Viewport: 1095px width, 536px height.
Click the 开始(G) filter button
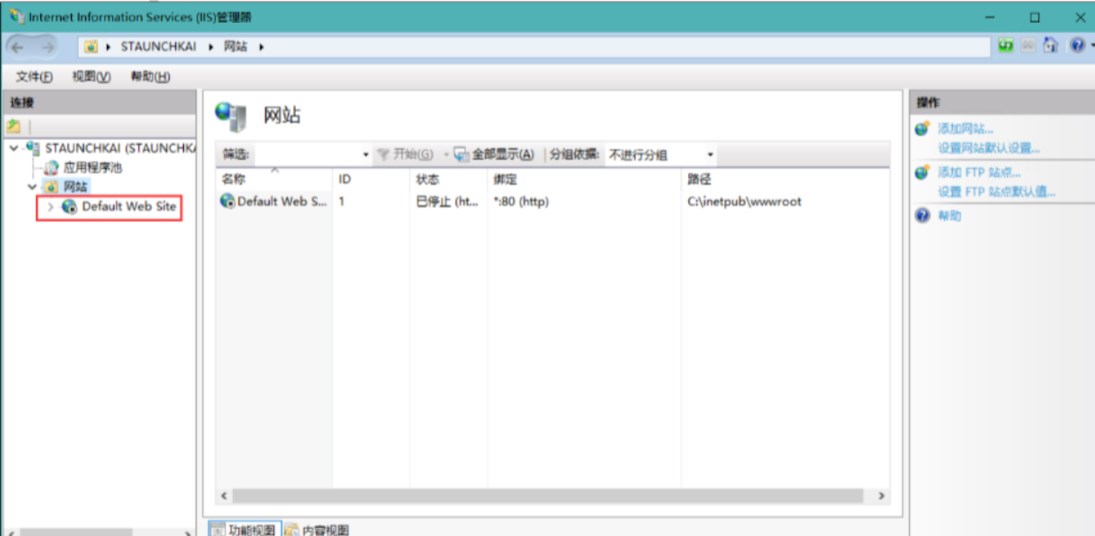[405, 154]
